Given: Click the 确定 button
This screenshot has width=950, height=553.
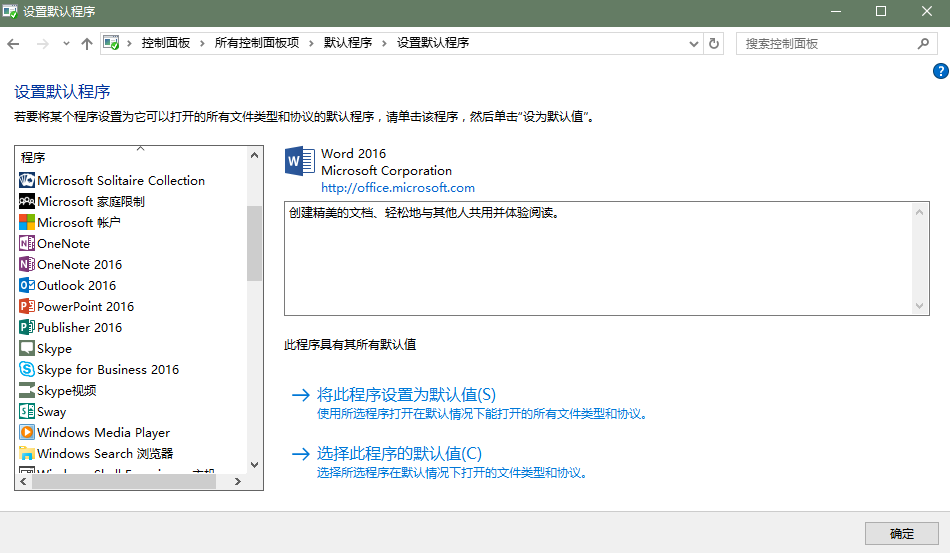Looking at the screenshot, I should click(x=902, y=534).
